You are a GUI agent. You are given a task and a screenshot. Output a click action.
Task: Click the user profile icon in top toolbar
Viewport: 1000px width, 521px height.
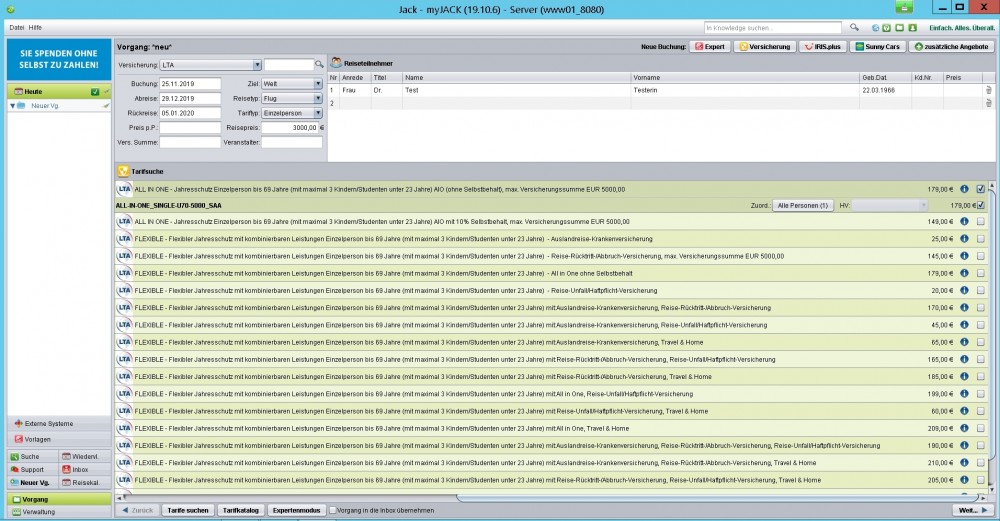pos(910,28)
